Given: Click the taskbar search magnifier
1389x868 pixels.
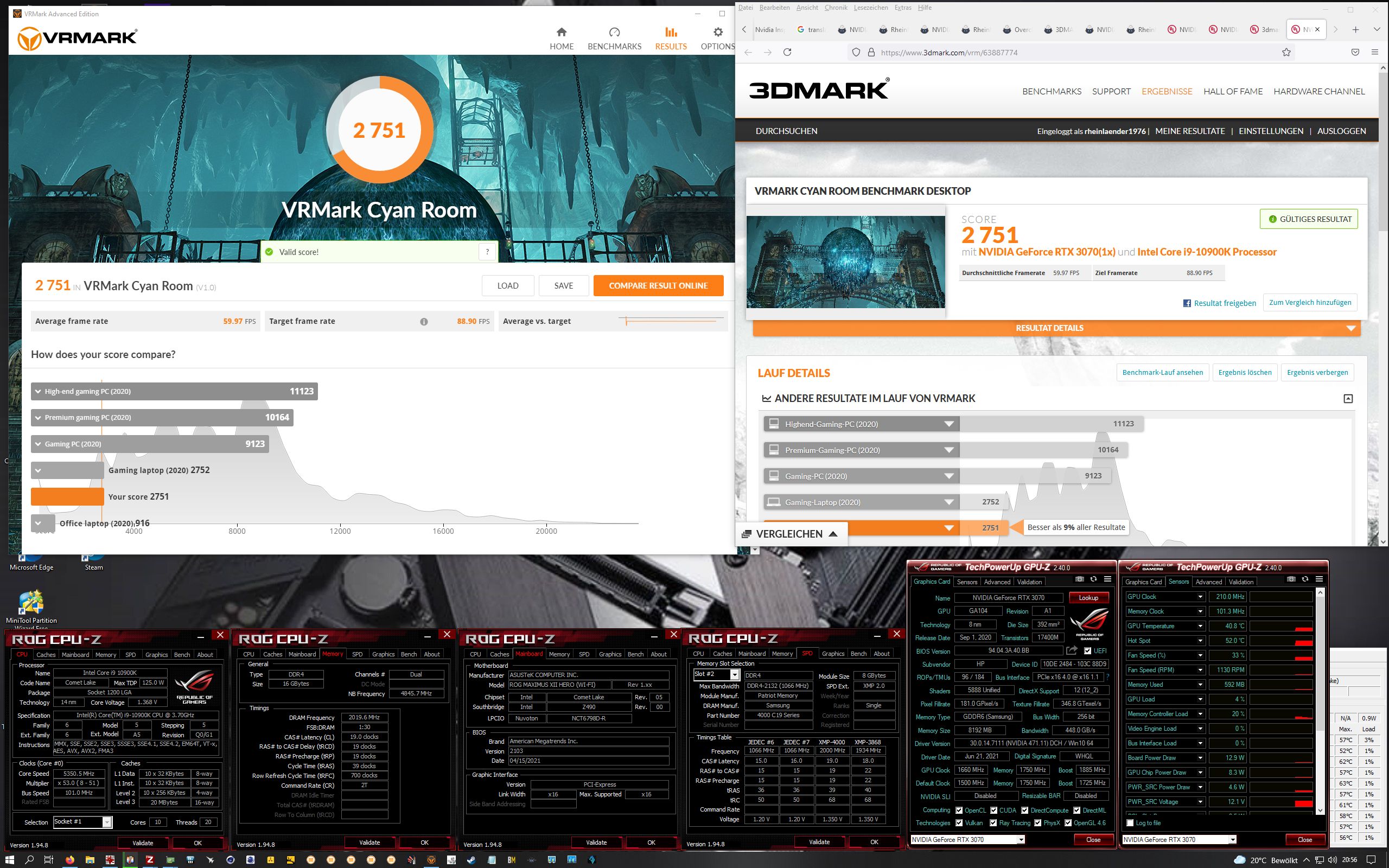Looking at the screenshot, I should (x=29, y=859).
